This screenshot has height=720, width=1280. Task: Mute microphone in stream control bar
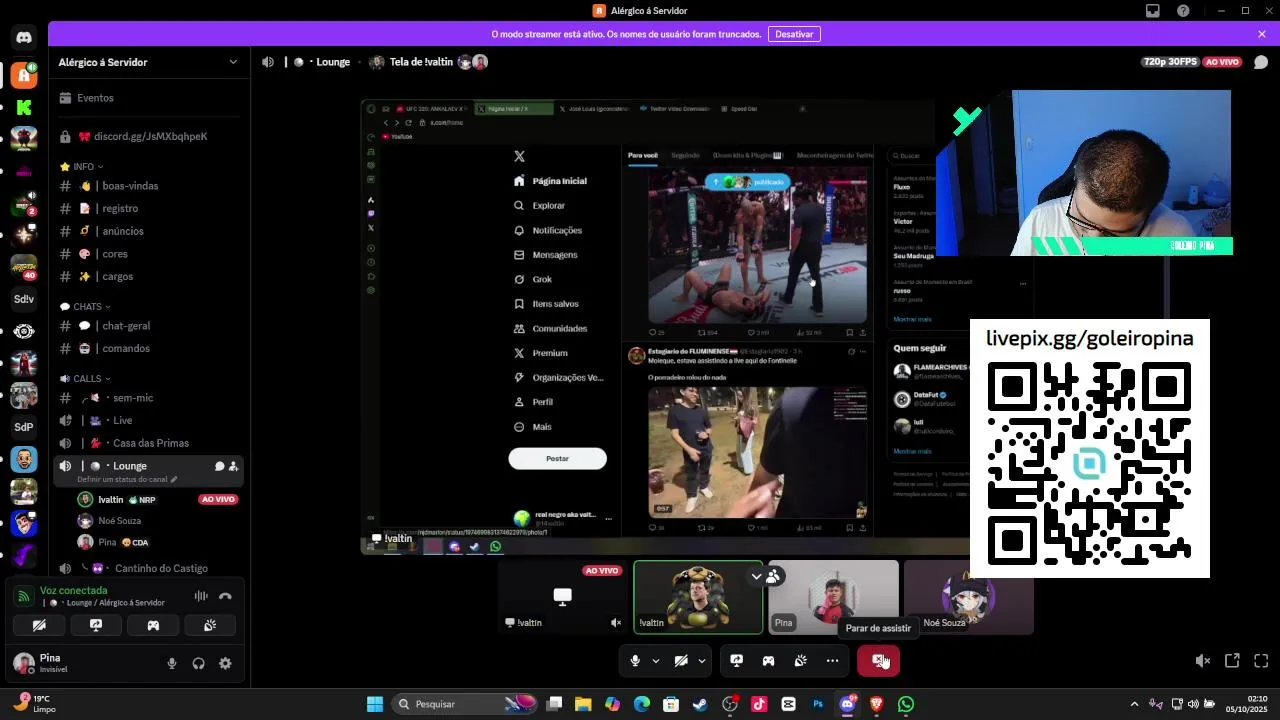(635, 661)
